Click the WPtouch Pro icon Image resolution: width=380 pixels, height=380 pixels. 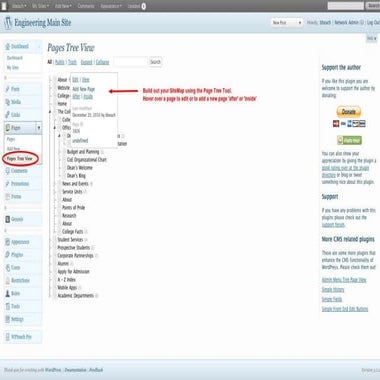click(x=8, y=337)
